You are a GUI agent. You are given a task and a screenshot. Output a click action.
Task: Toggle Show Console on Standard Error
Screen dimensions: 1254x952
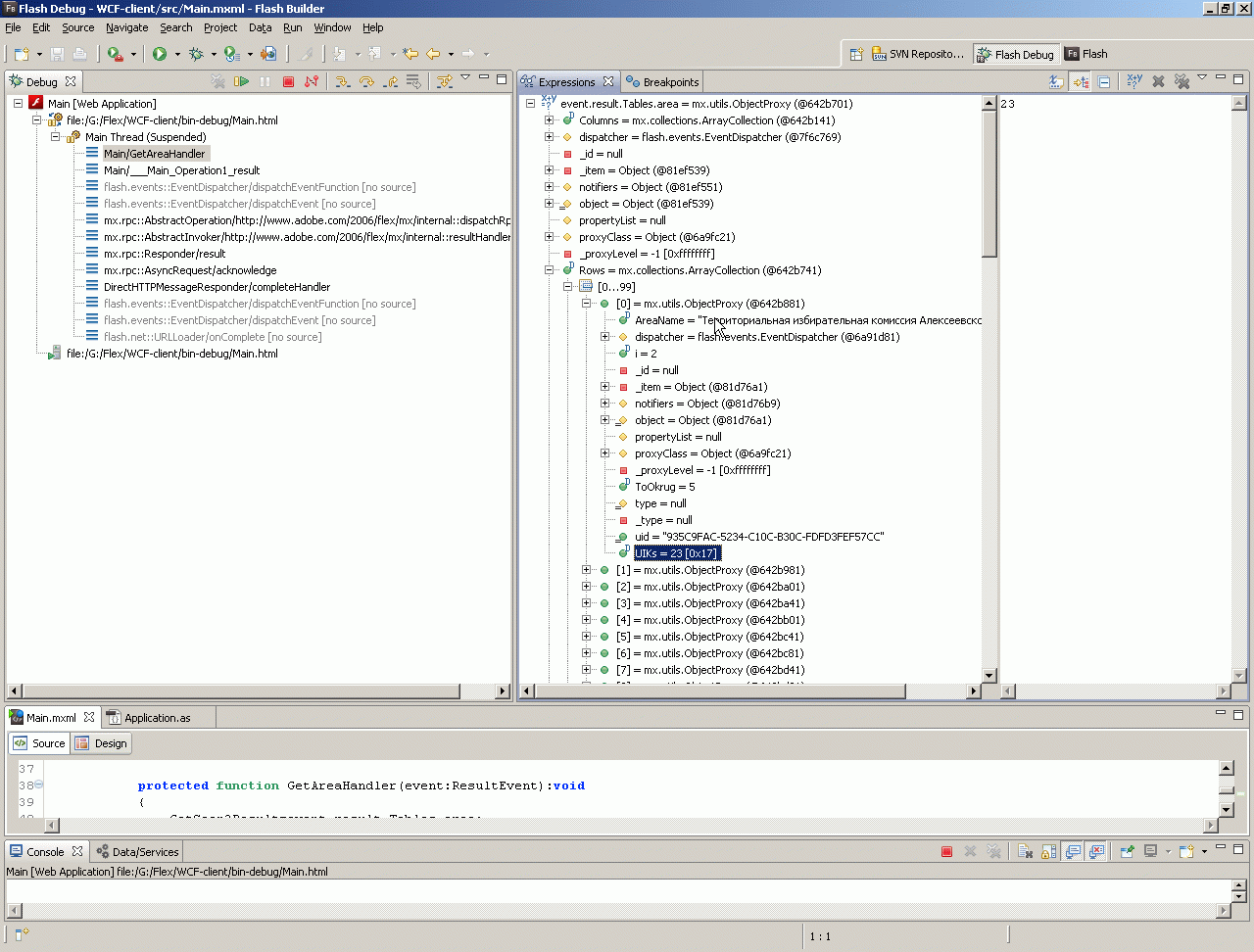click(1096, 851)
